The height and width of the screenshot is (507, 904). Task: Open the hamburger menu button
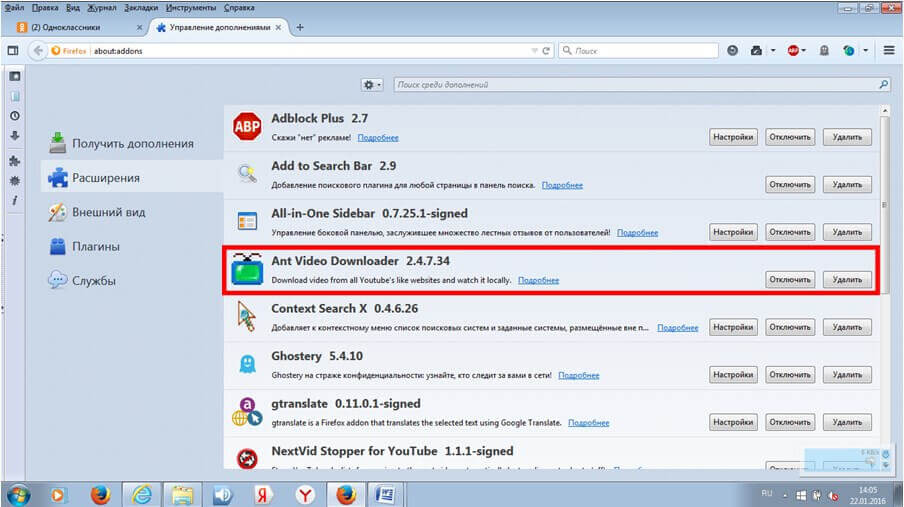tap(888, 50)
